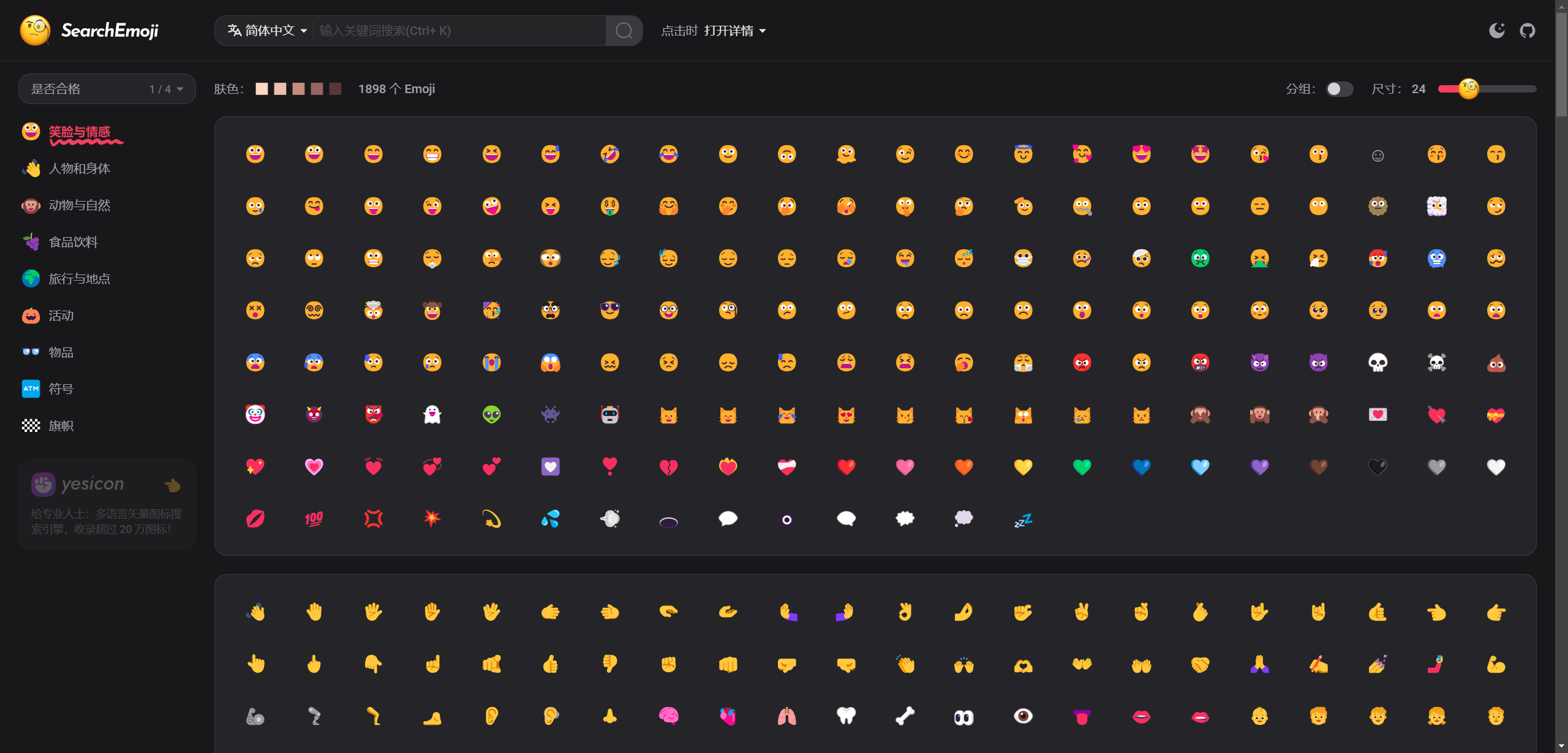Open the GitHub repository icon
This screenshot has height=753, width=1568.
pos(1528,30)
